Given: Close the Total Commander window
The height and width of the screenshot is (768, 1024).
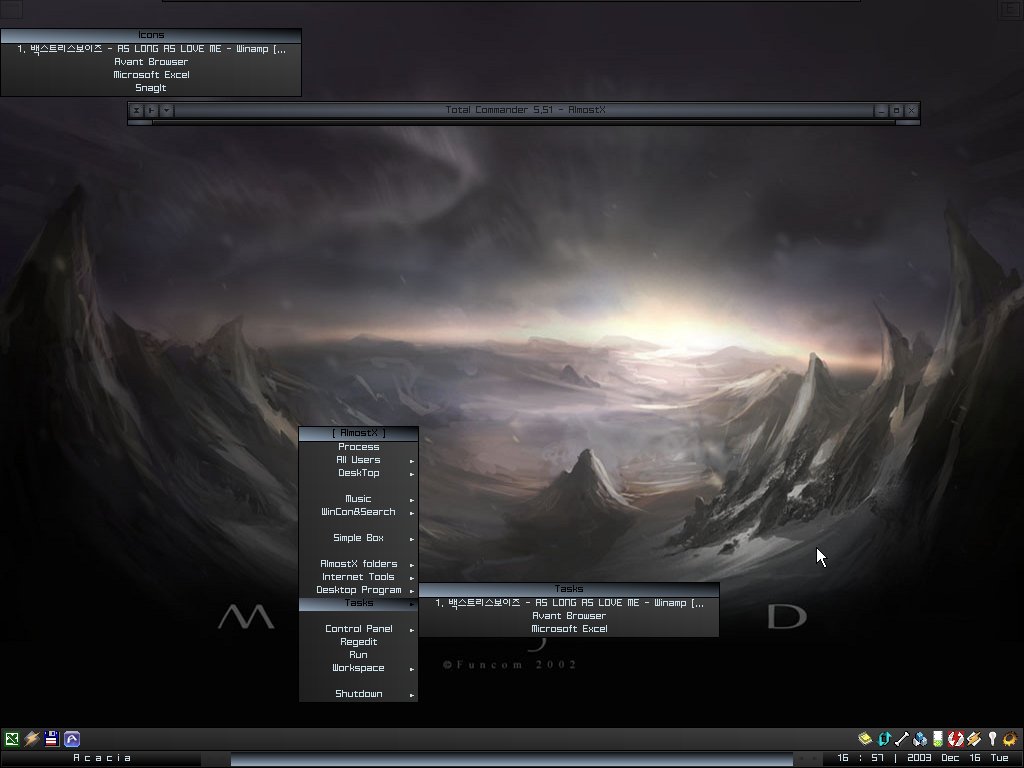Looking at the screenshot, I should pyautogui.click(x=912, y=110).
